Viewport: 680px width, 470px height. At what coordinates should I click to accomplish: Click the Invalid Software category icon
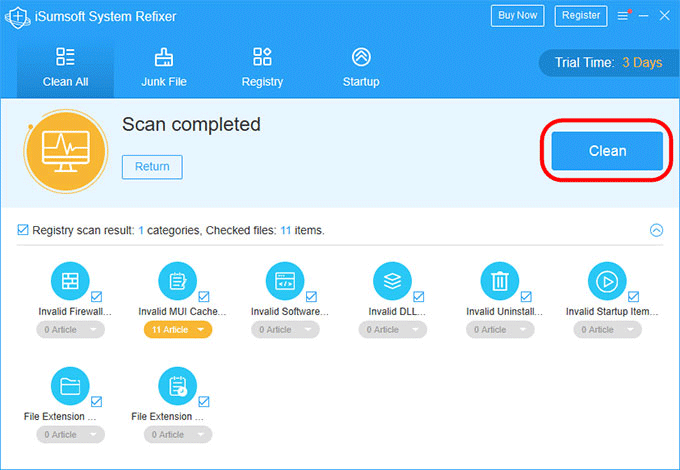click(x=285, y=281)
